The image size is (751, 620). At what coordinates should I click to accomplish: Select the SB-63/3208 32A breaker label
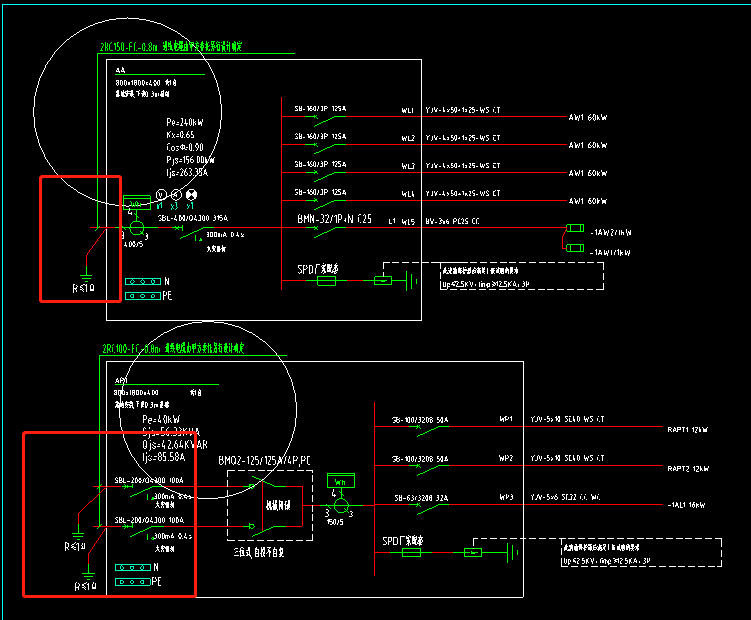(421, 498)
